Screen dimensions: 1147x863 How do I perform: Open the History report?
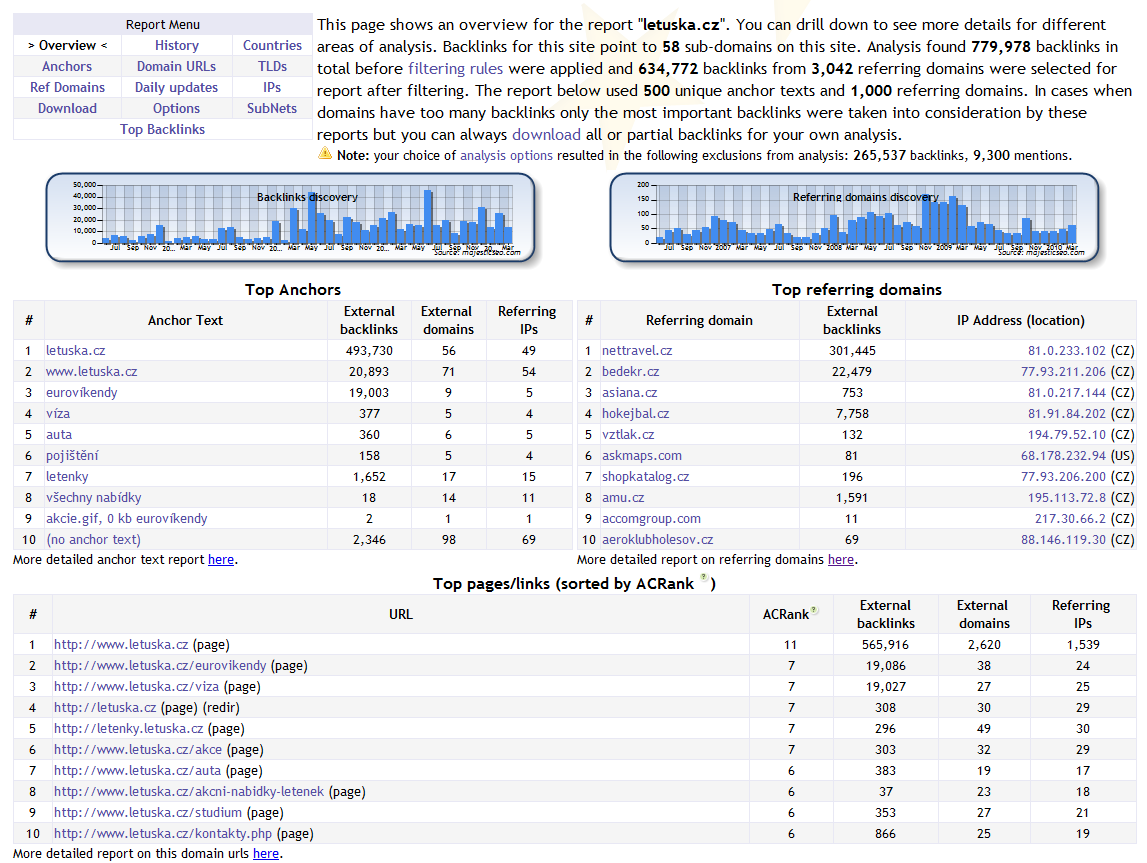pyautogui.click(x=176, y=45)
